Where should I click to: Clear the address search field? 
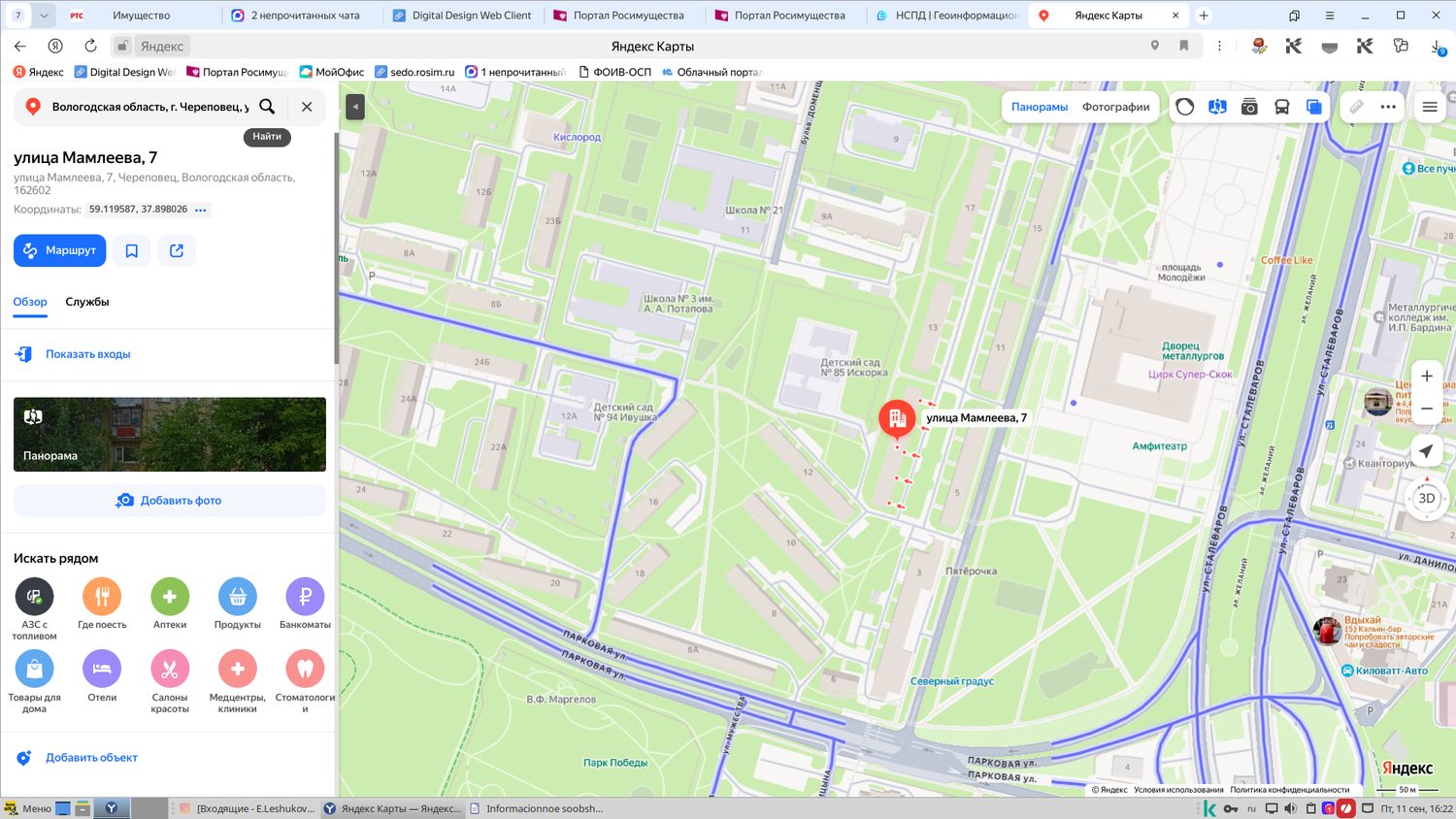pos(307,107)
